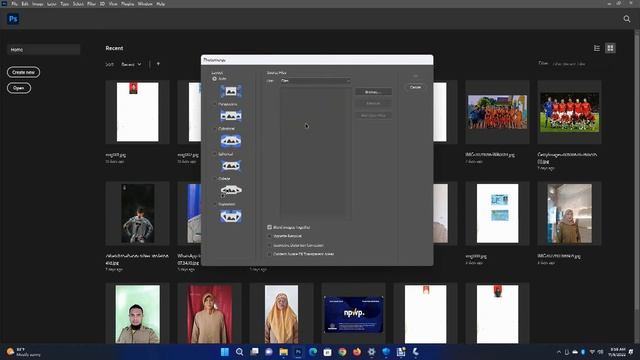Image resolution: width=640 pixels, height=360 pixels.
Task: Open the footballer dark photo thumbnail
Action: coord(138,213)
